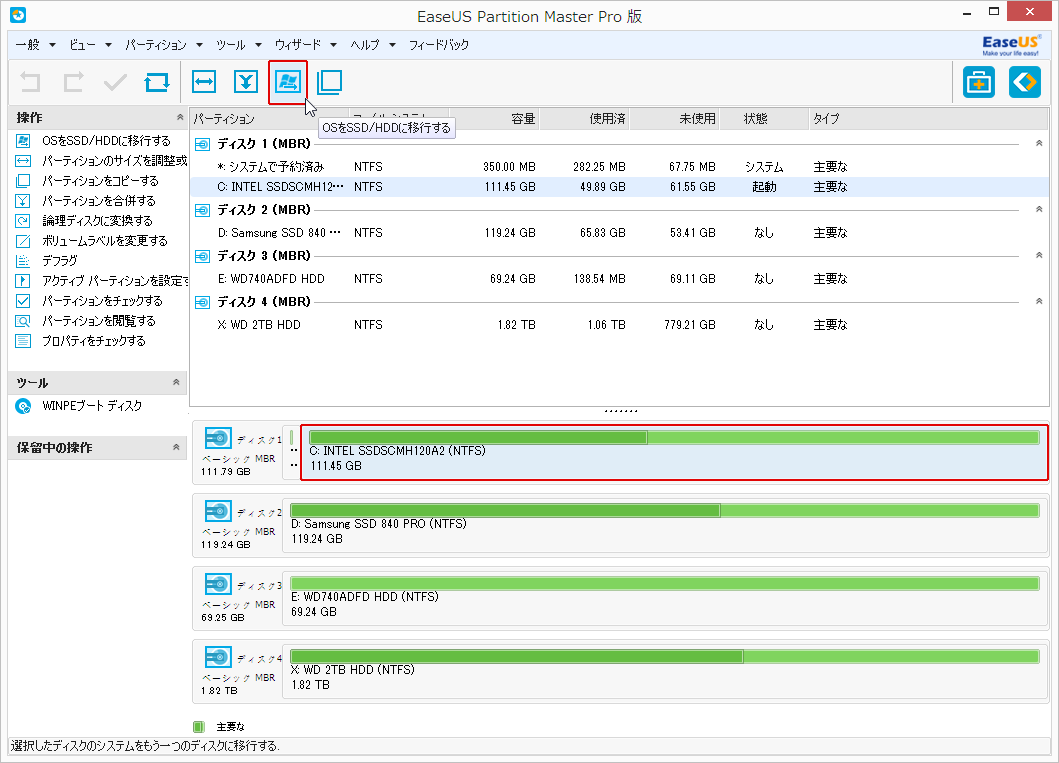Collapse the 操作 panel section
Viewport: 1059px width, 763px height.
point(180,117)
